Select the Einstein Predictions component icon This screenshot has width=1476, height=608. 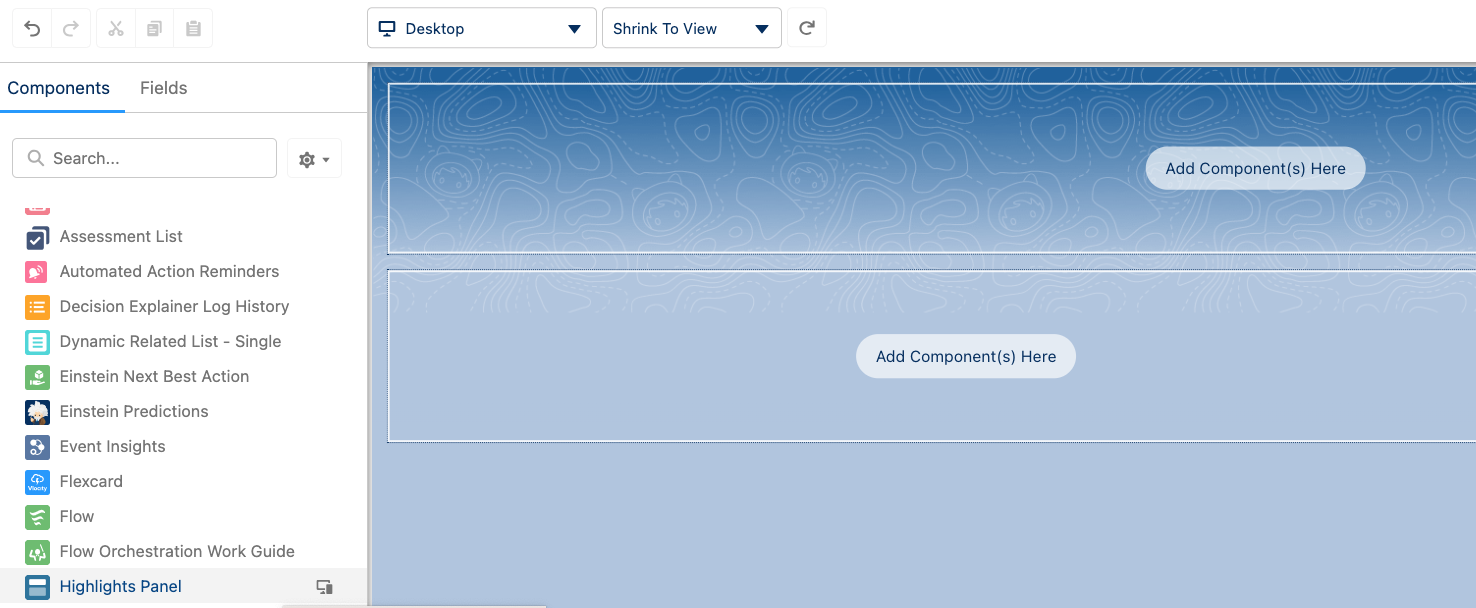pyautogui.click(x=37, y=412)
